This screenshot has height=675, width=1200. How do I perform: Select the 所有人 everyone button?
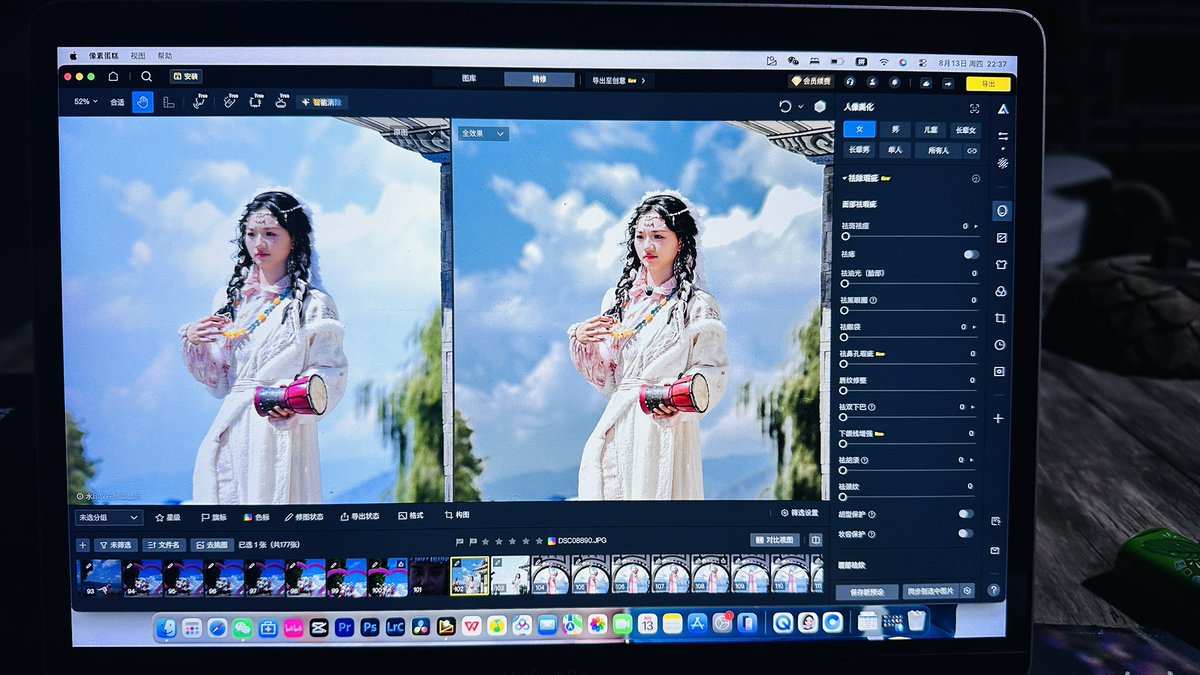[937, 151]
